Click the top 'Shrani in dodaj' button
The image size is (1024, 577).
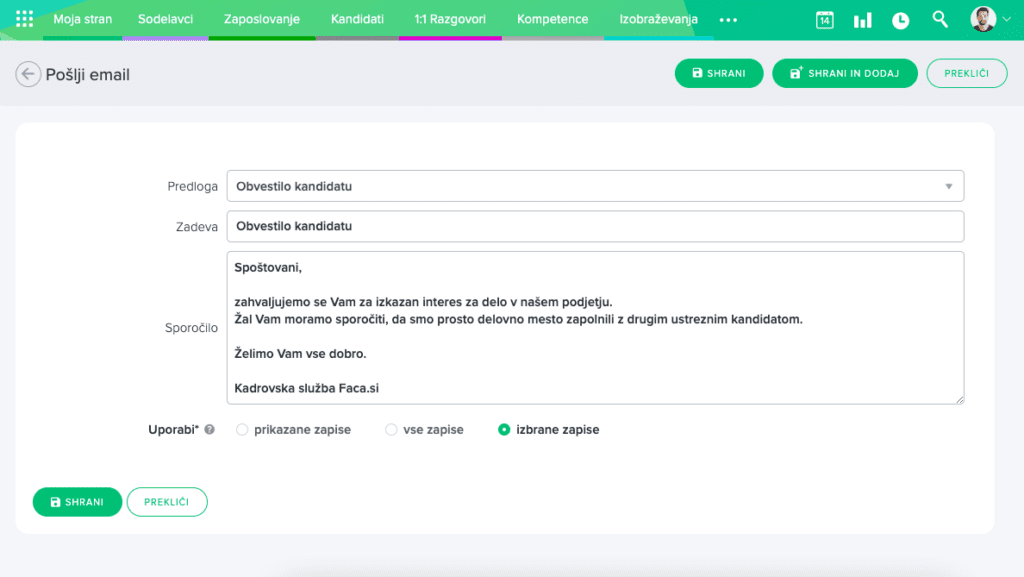pyautogui.click(x=844, y=74)
